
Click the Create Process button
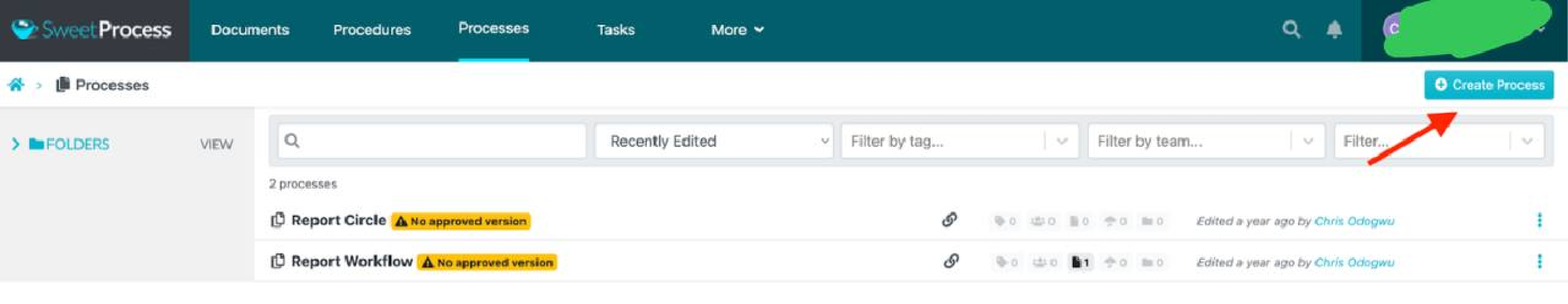[x=1488, y=85]
